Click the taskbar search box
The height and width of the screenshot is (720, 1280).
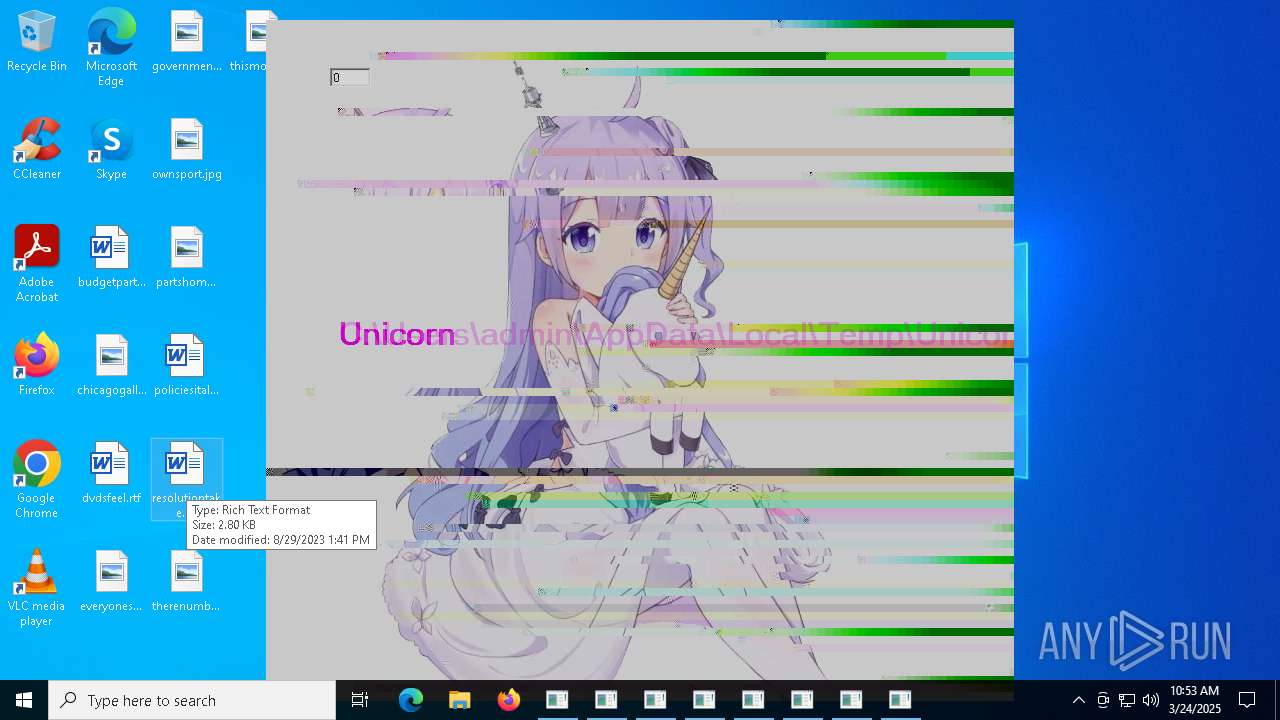tap(192, 700)
